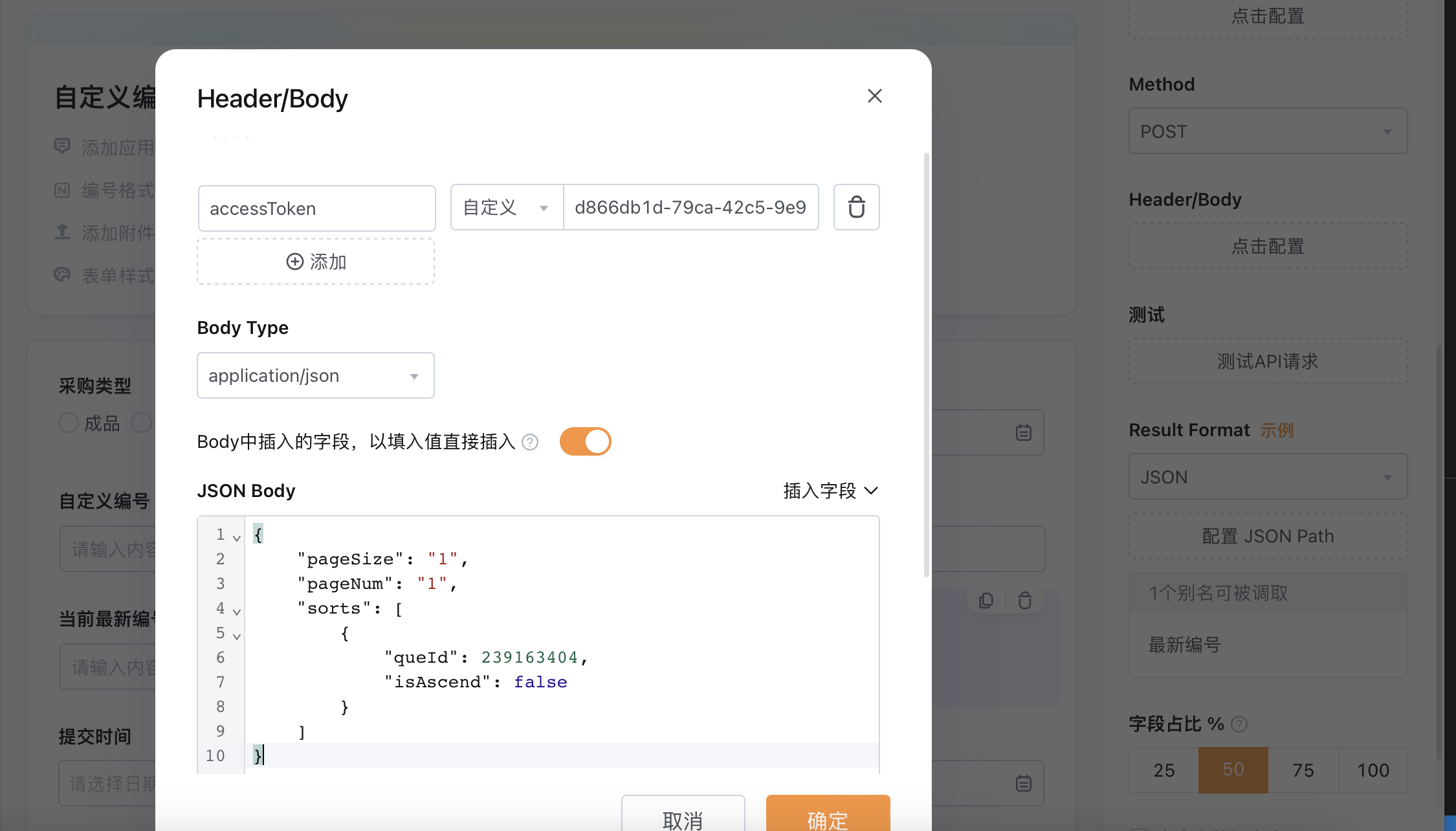Click the 编号格式 icon in sidebar

click(x=62, y=190)
